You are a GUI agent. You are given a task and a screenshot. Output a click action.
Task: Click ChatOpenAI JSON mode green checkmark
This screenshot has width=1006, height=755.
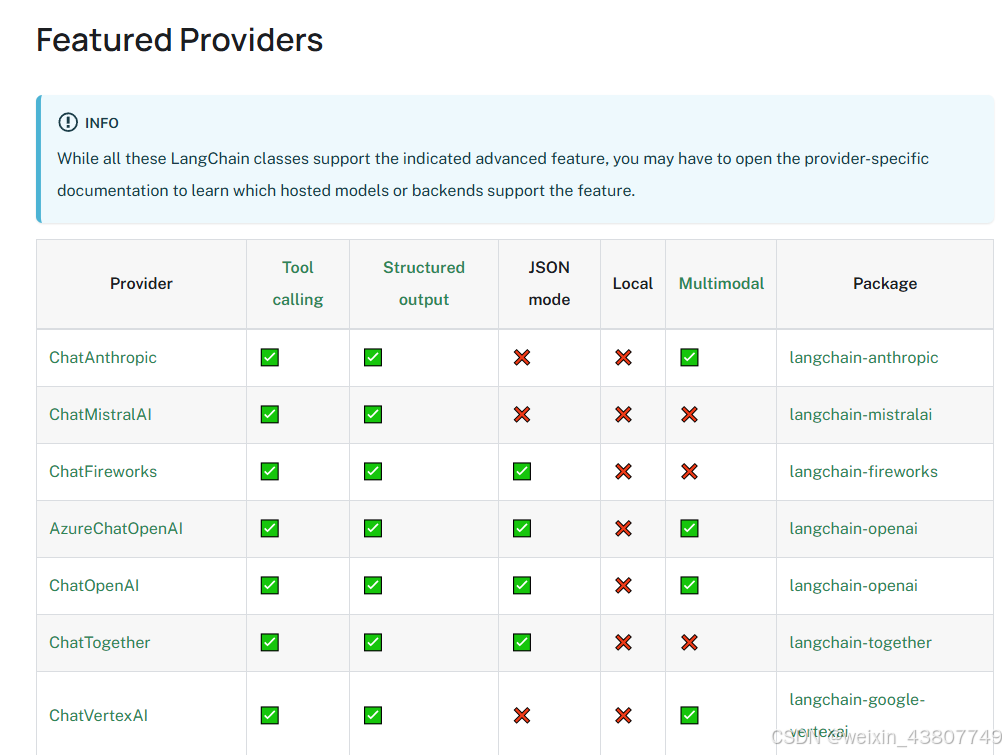tap(522, 586)
